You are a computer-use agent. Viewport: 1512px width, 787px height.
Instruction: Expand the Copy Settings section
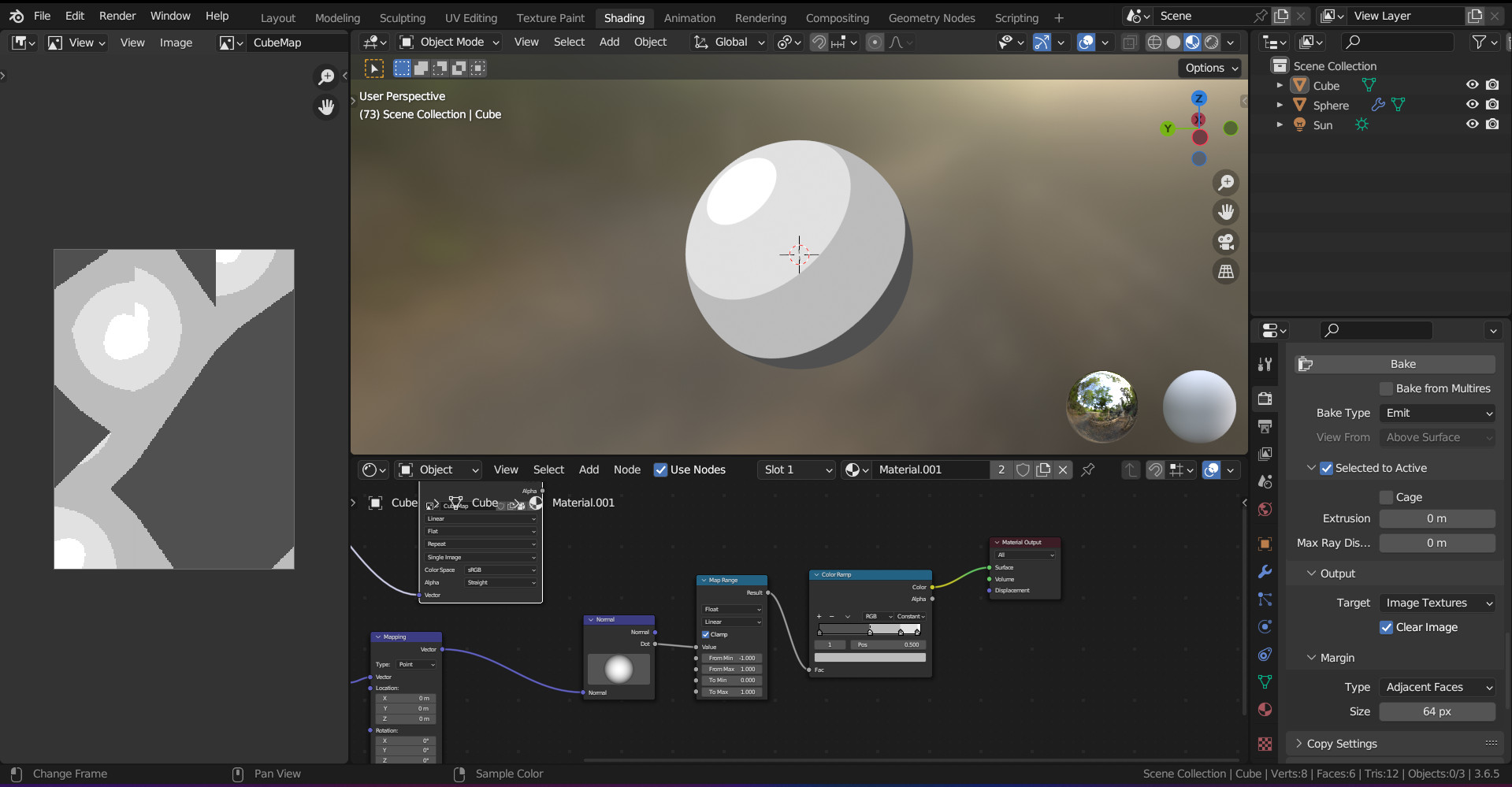coord(1341,743)
